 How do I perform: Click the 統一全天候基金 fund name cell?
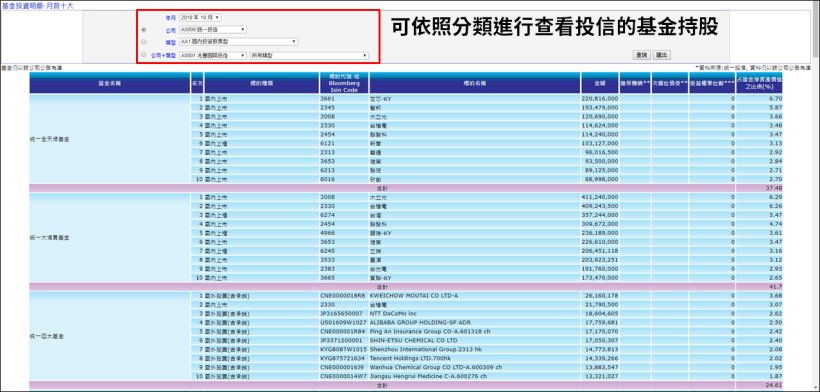pos(110,139)
